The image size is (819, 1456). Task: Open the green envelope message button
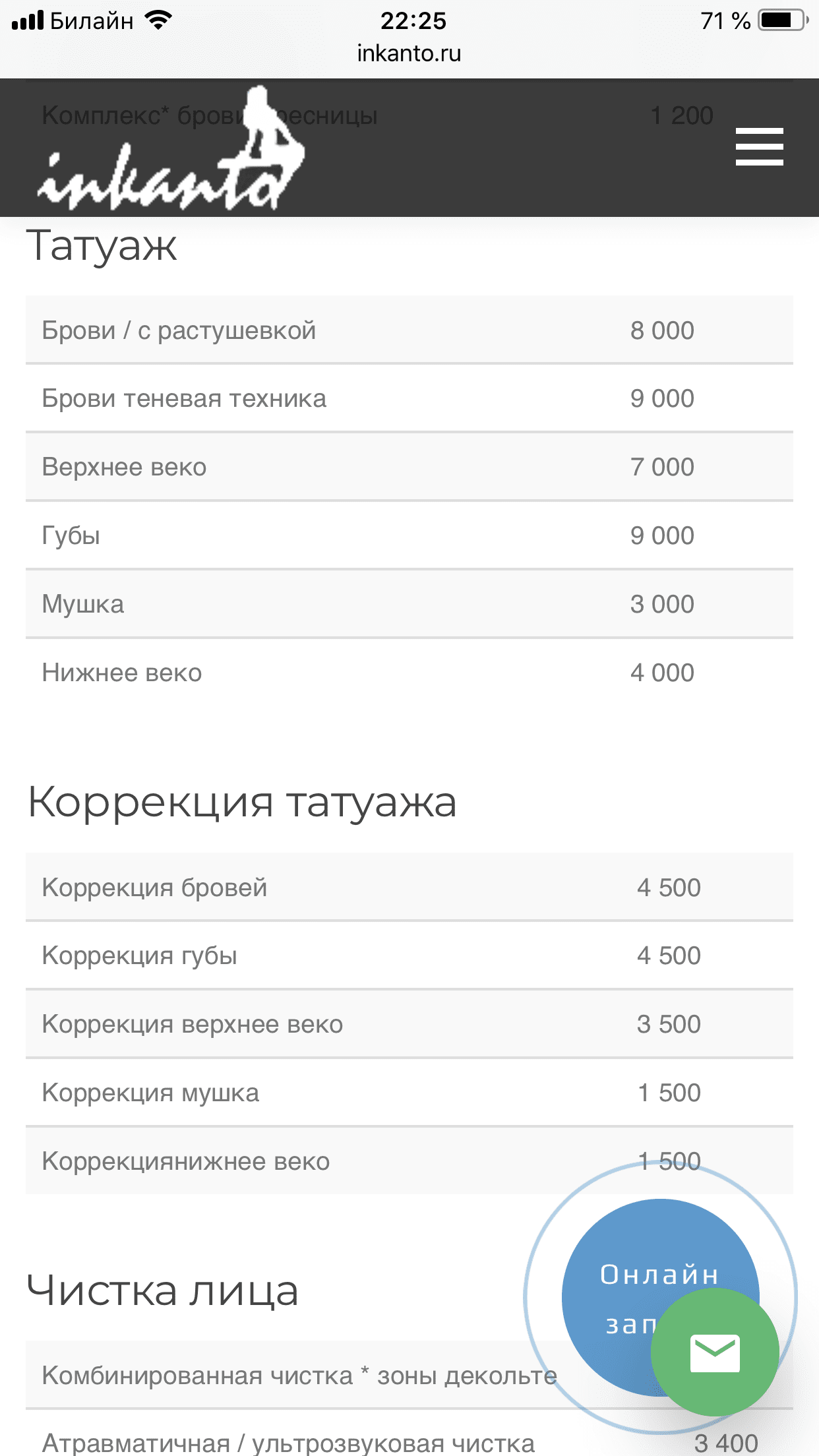(x=715, y=1353)
